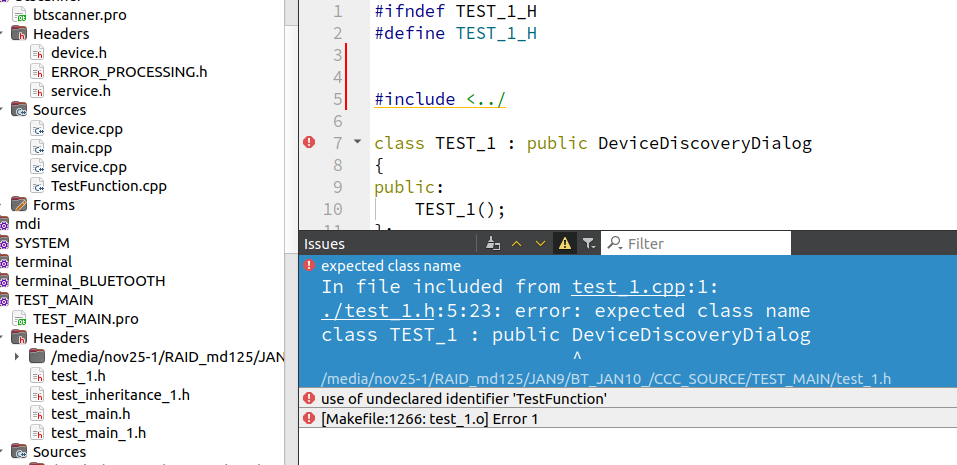Click the terminal_BLUETOOTH project icon
The image size is (957, 465).
(x=5, y=281)
